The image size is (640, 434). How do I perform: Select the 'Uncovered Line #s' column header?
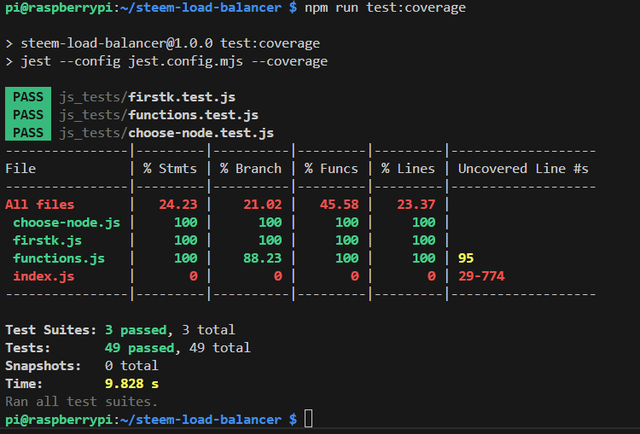[x=523, y=168]
